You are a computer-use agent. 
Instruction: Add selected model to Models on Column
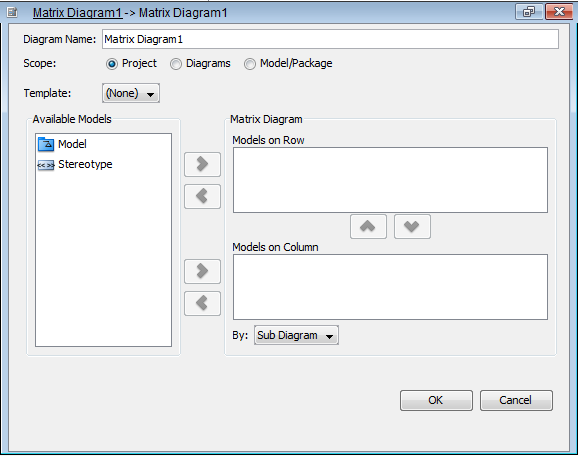202,271
